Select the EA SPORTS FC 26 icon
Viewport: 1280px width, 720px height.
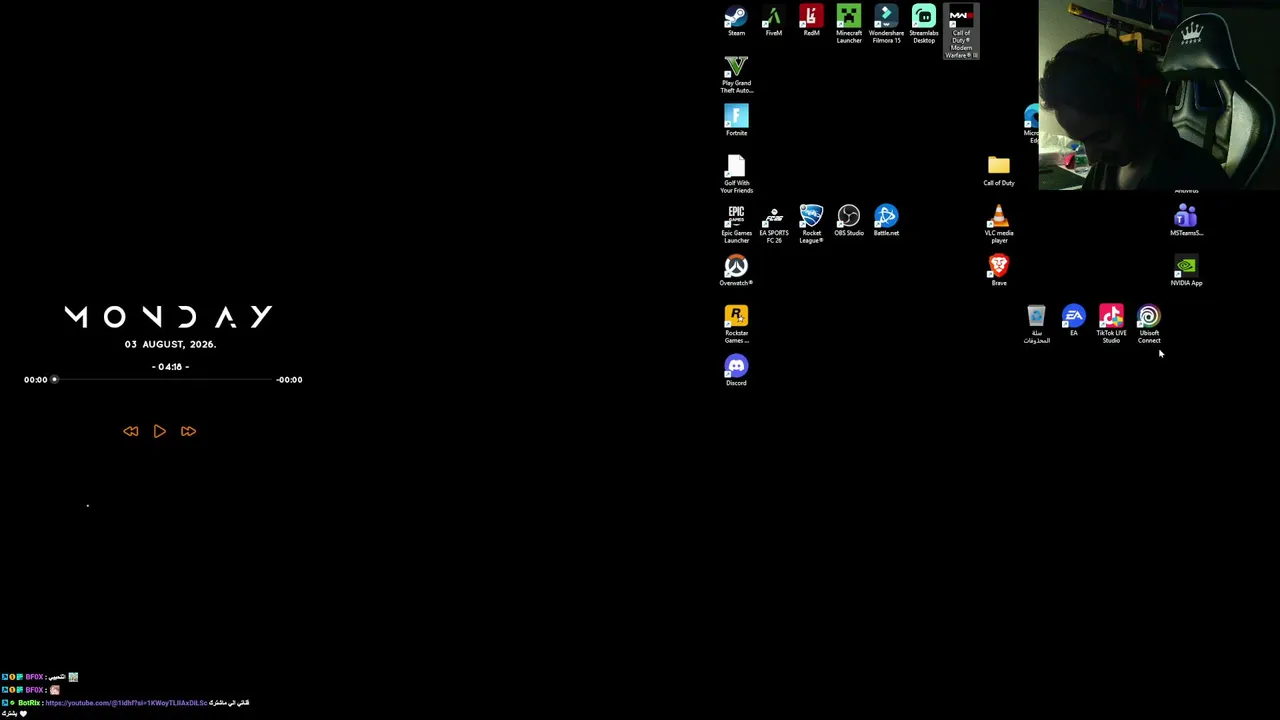(x=773, y=225)
